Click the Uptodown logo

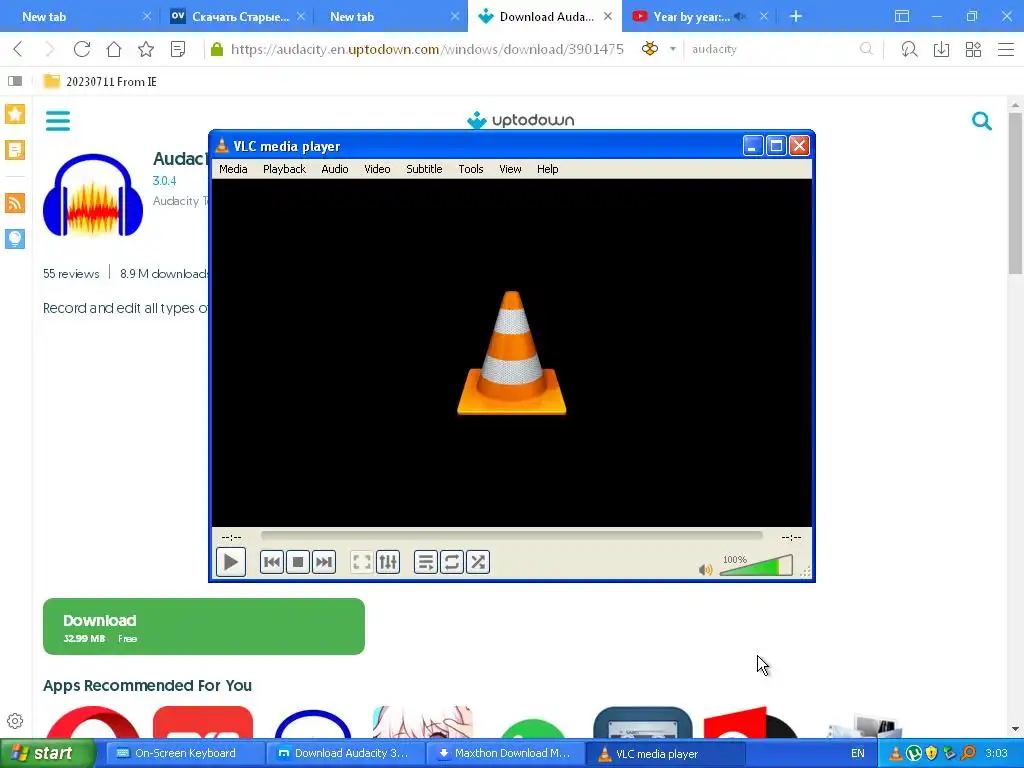click(x=520, y=120)
